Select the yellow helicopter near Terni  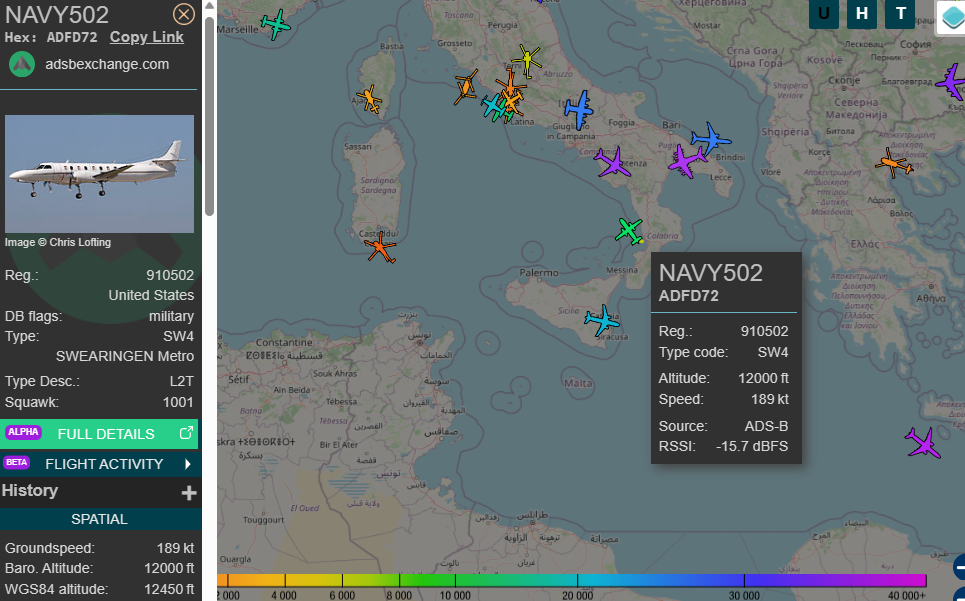point(527,60)
